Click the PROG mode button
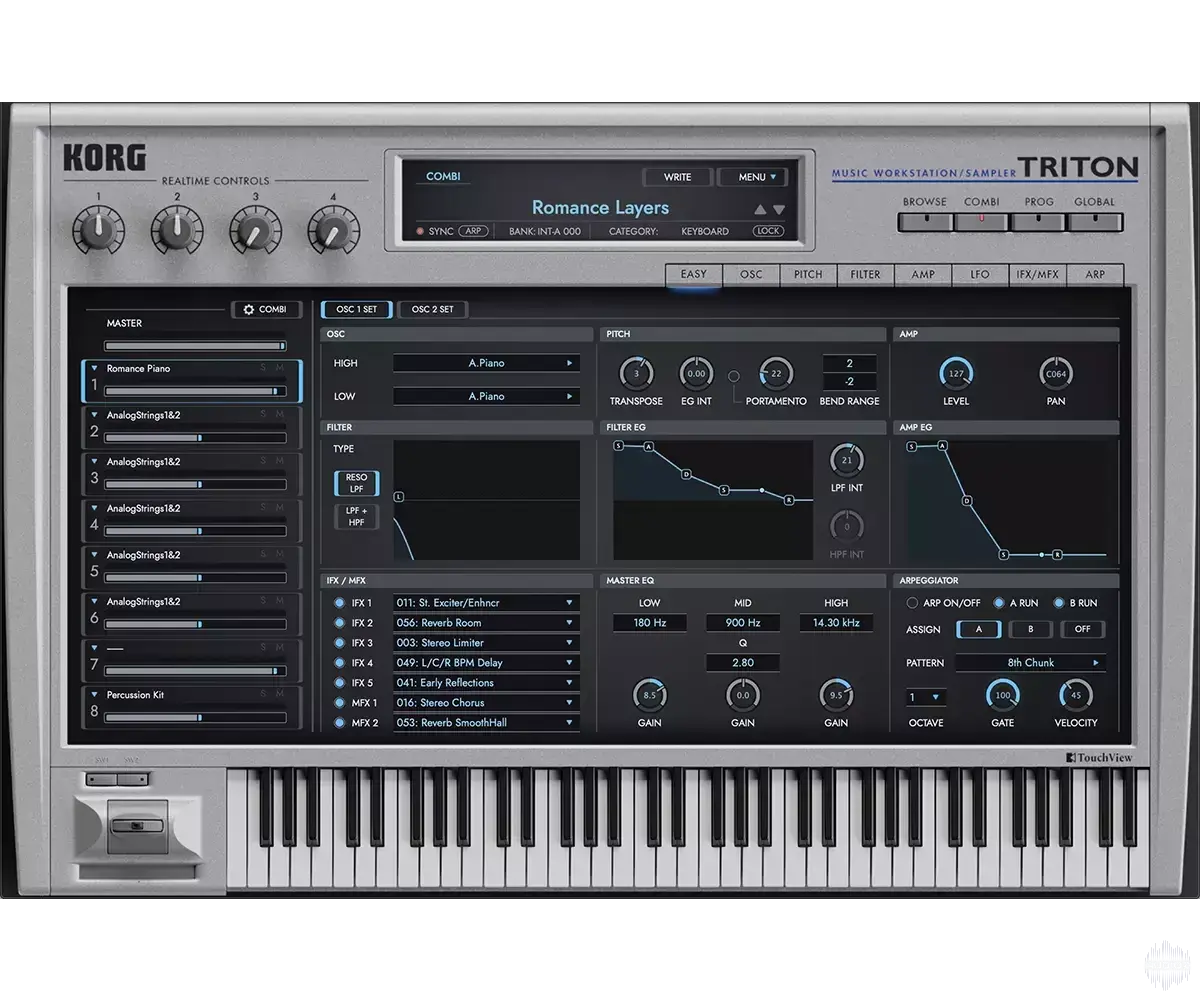Image resolution: width=1200 pixels, height=1000 pixels. pos(1039,221)
